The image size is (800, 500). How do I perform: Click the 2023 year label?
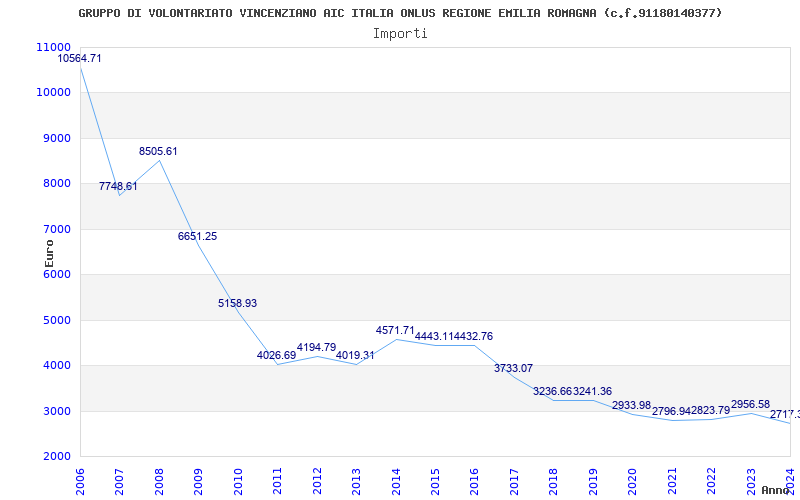[x=751, y=481]
